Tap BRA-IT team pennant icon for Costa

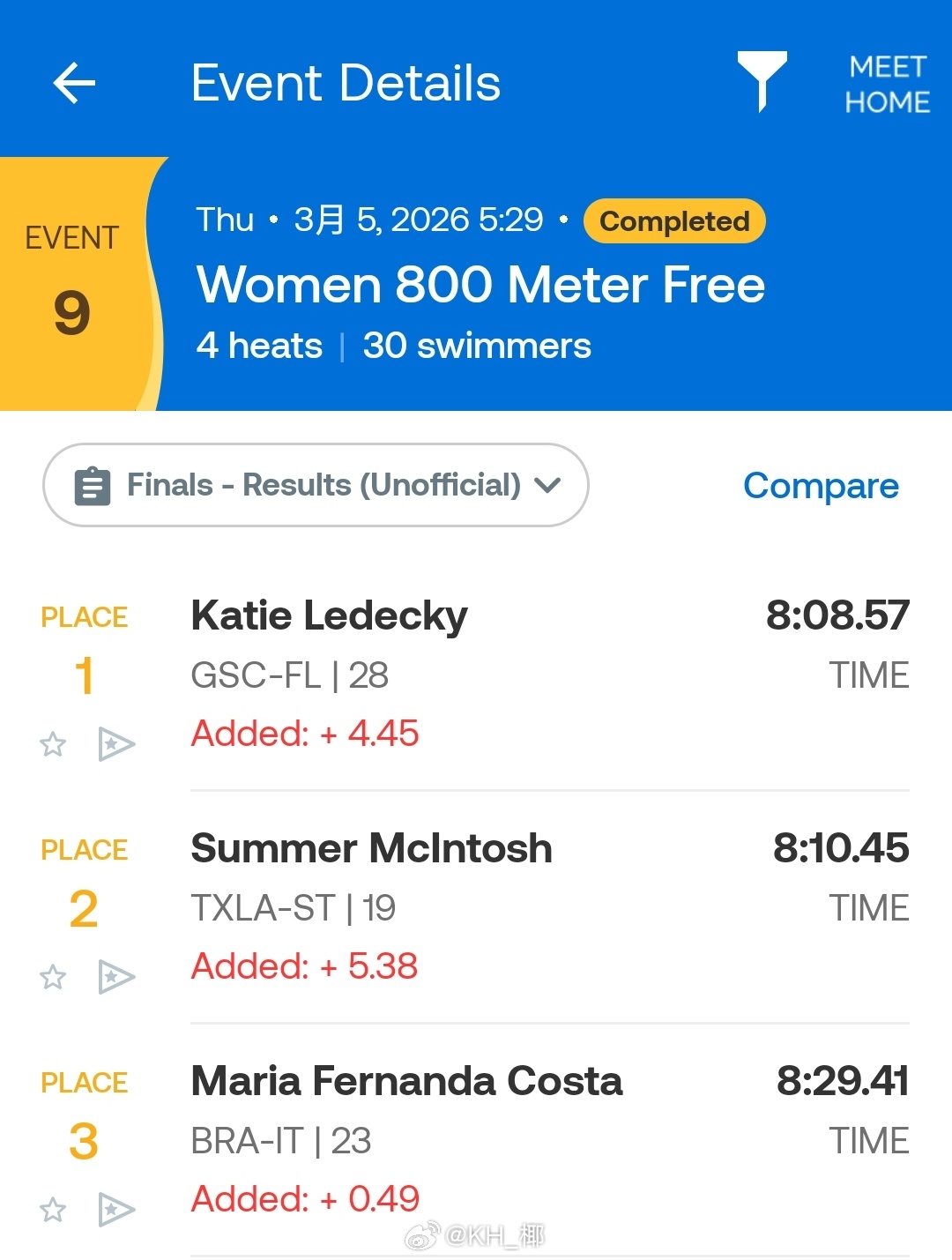(x=115, y=1210)
